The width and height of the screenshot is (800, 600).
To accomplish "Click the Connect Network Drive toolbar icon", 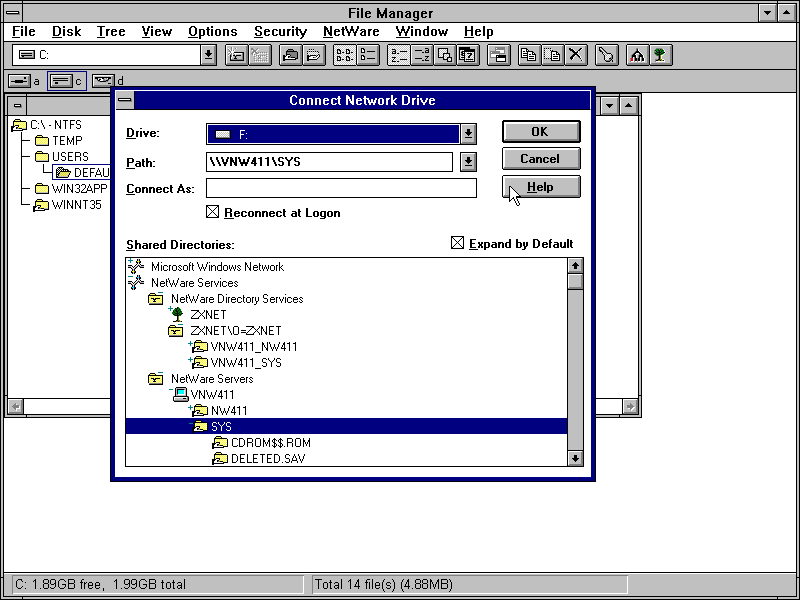I will coord(236,55).
